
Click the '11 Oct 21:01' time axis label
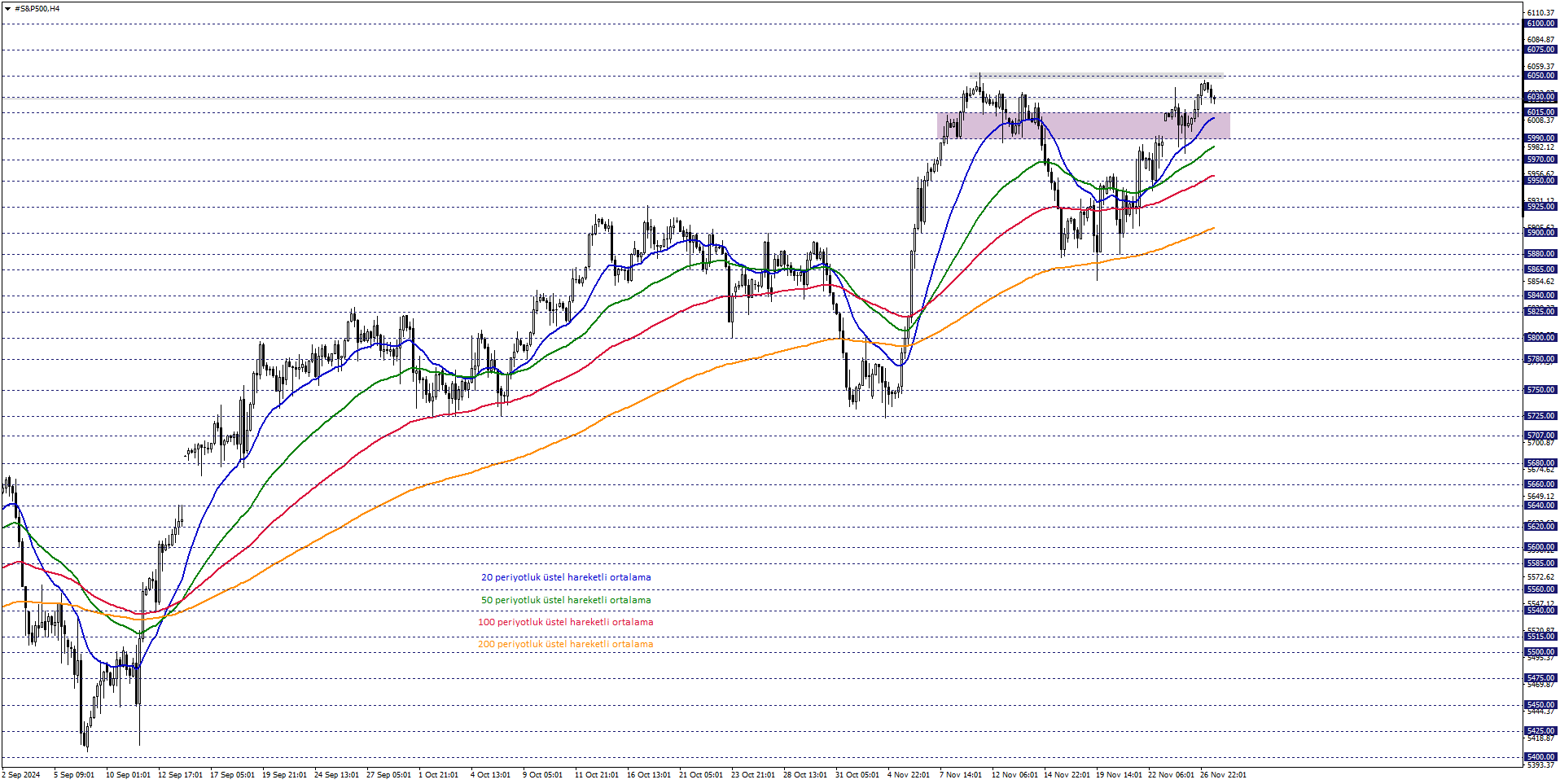click(597, 775)
